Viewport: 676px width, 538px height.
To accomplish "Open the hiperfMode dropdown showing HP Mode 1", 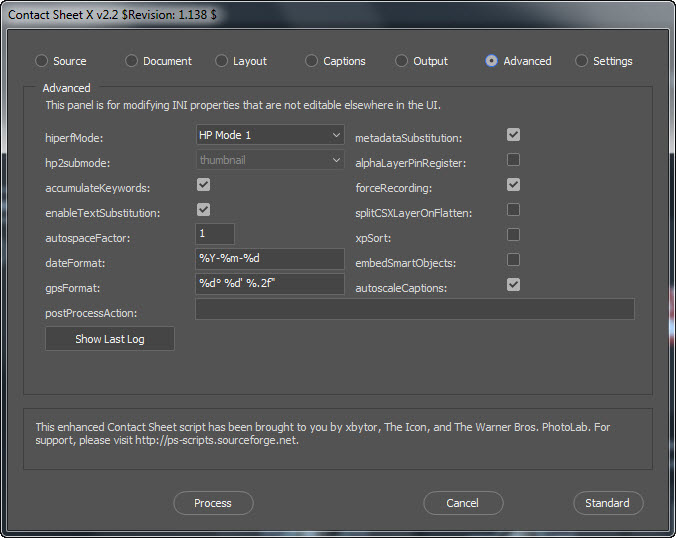I will (x=270, y=135).
